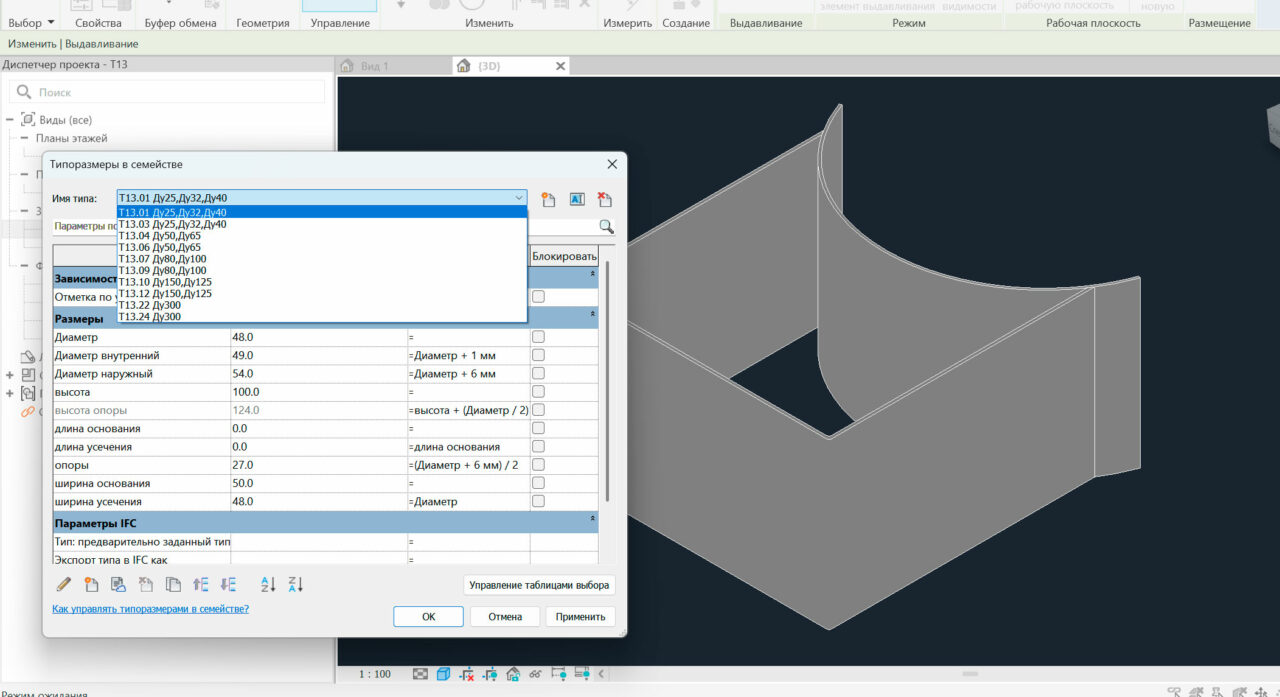Enable lock checkbox for ширина основания
The height and width of the screenshot is (697, 1280).
point(539,483)
